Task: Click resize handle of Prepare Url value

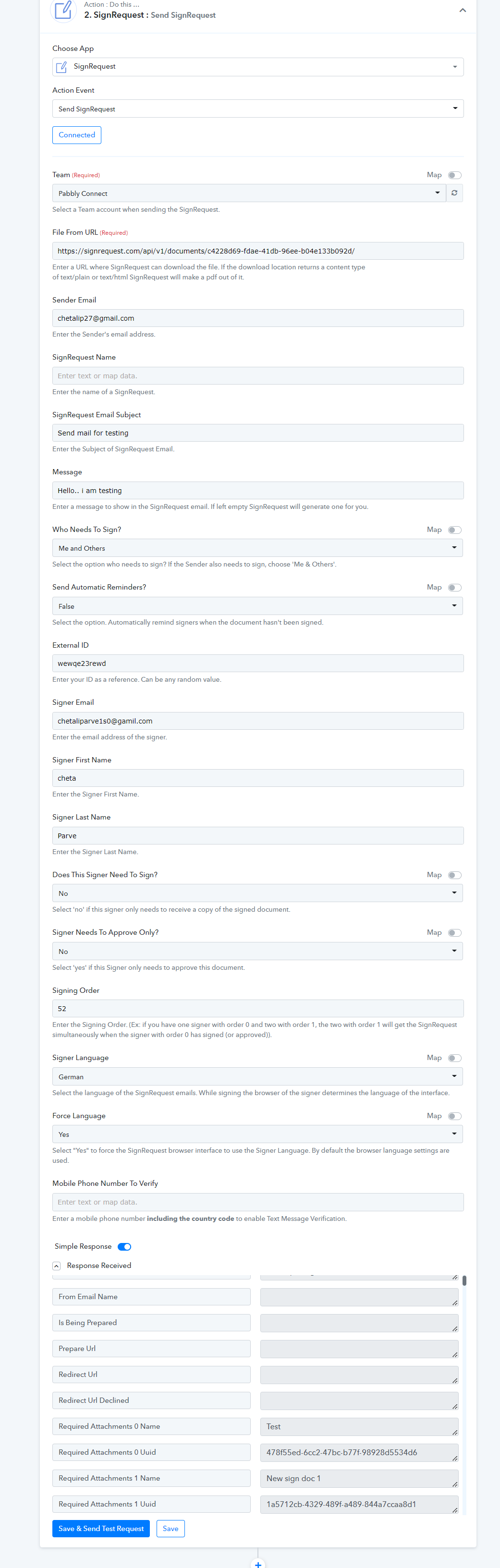Action: point(455,1354)
